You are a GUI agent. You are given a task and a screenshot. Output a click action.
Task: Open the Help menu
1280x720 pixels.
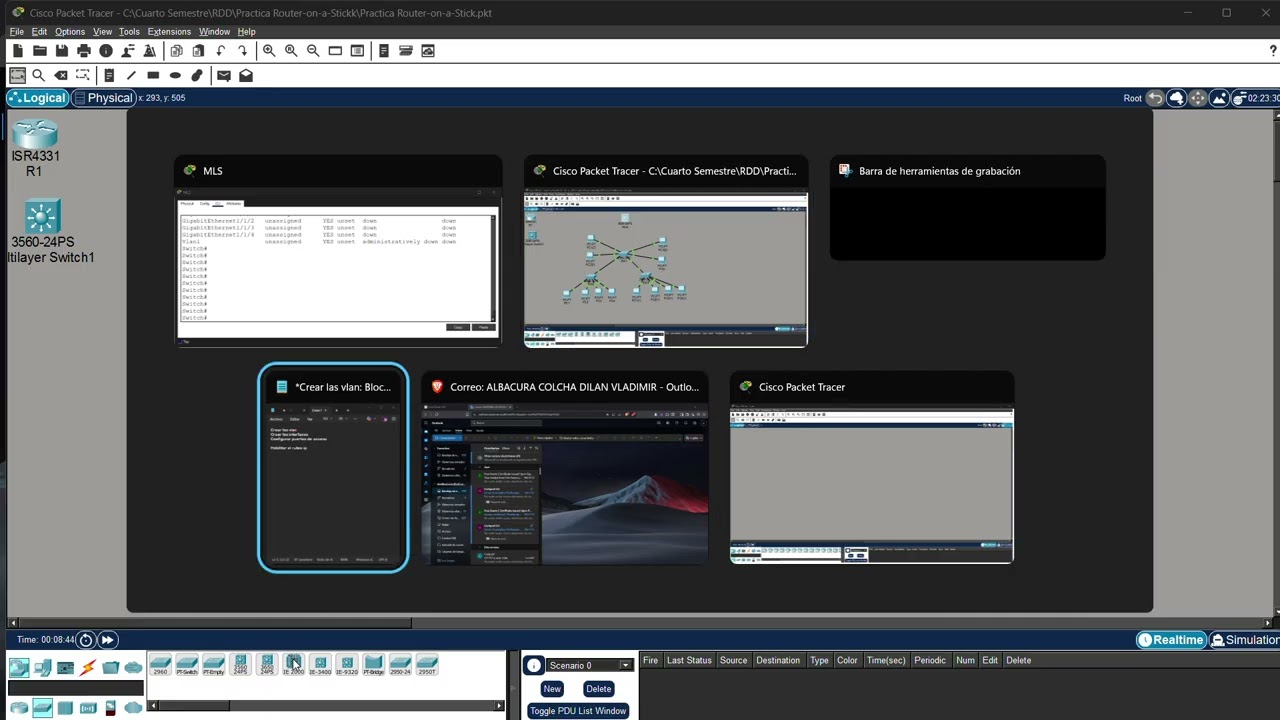coord(246,32)
